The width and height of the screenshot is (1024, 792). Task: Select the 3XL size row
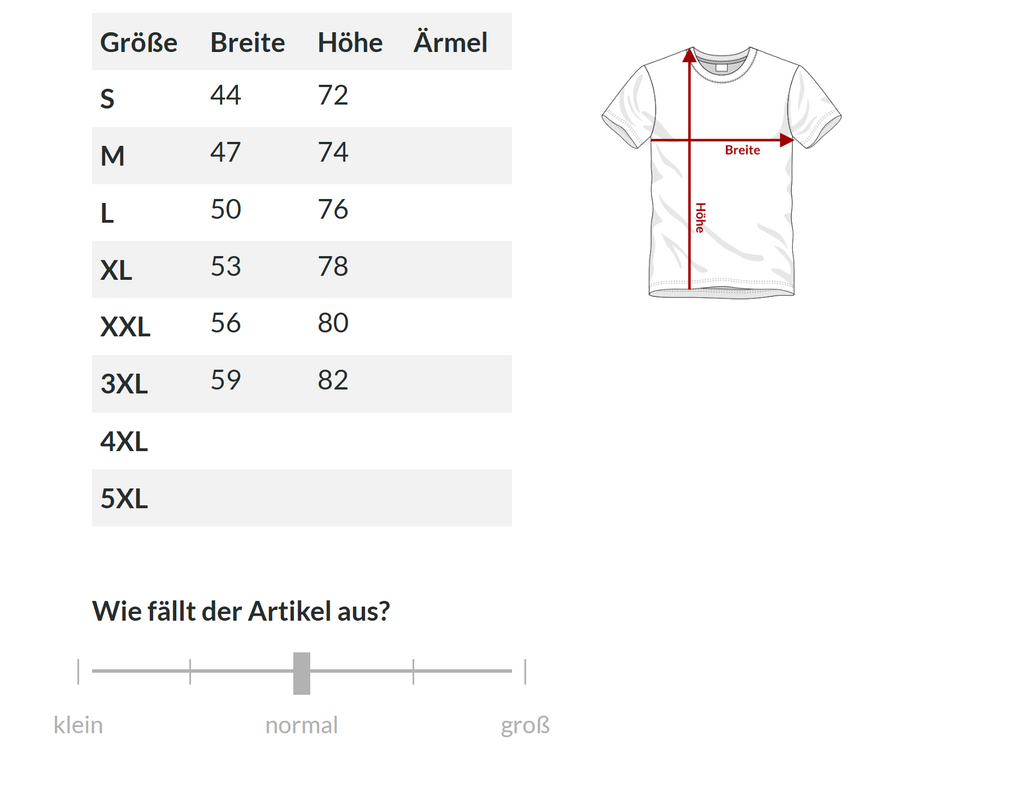click(x=302, y=384)
